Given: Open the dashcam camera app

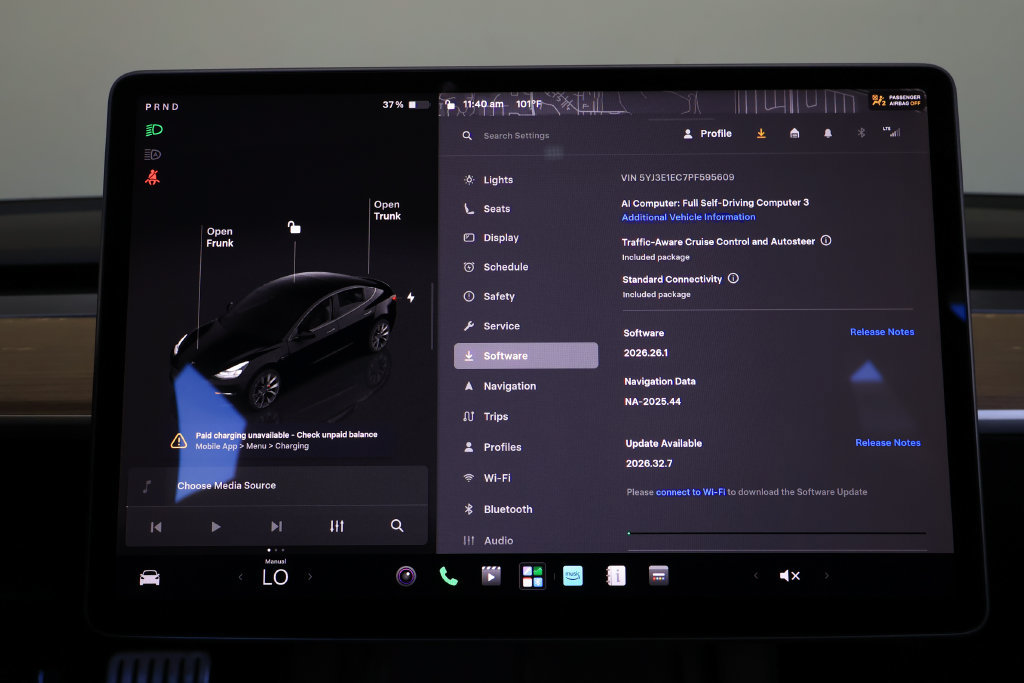Looking at the screenshot, I should click(x=406, y=576).
